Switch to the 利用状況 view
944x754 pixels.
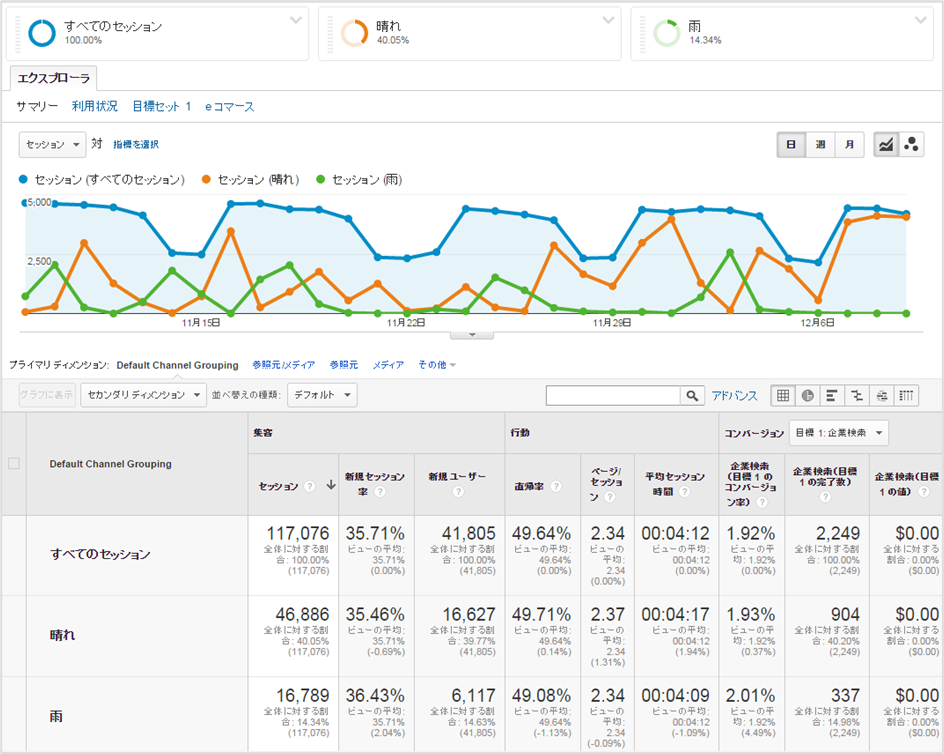95,107
